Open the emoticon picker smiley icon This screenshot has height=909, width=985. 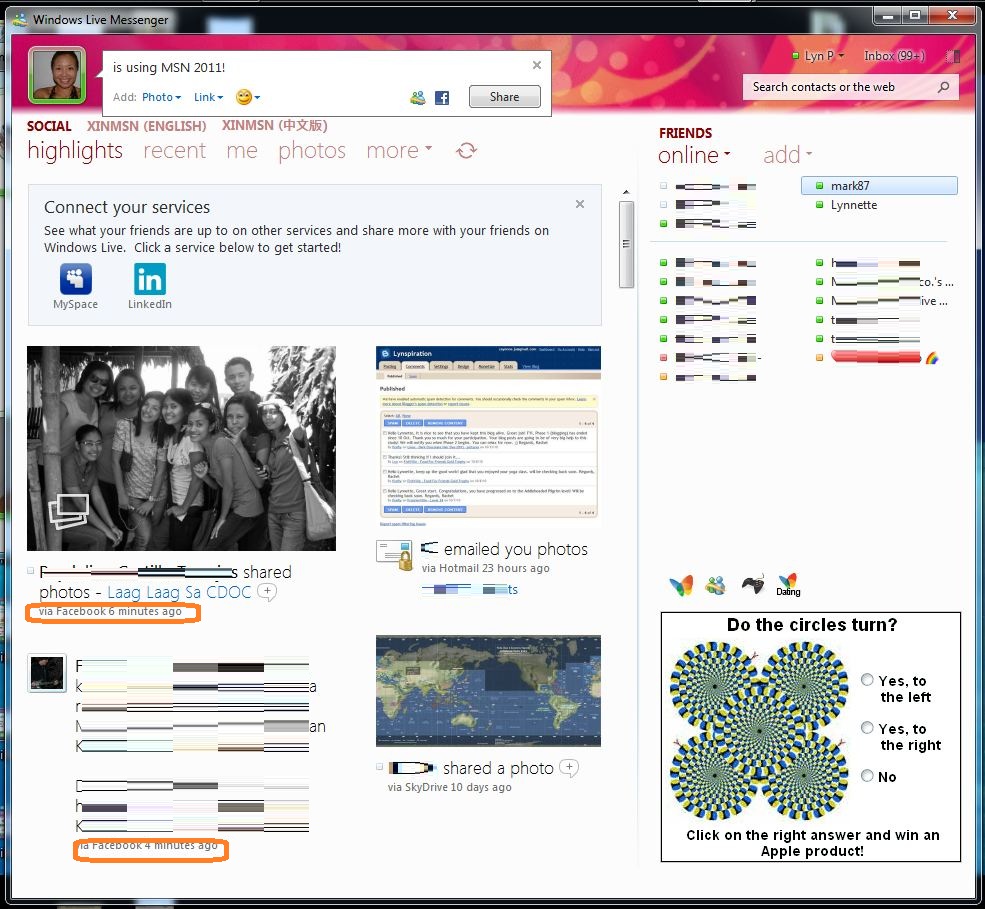point(244,97)
